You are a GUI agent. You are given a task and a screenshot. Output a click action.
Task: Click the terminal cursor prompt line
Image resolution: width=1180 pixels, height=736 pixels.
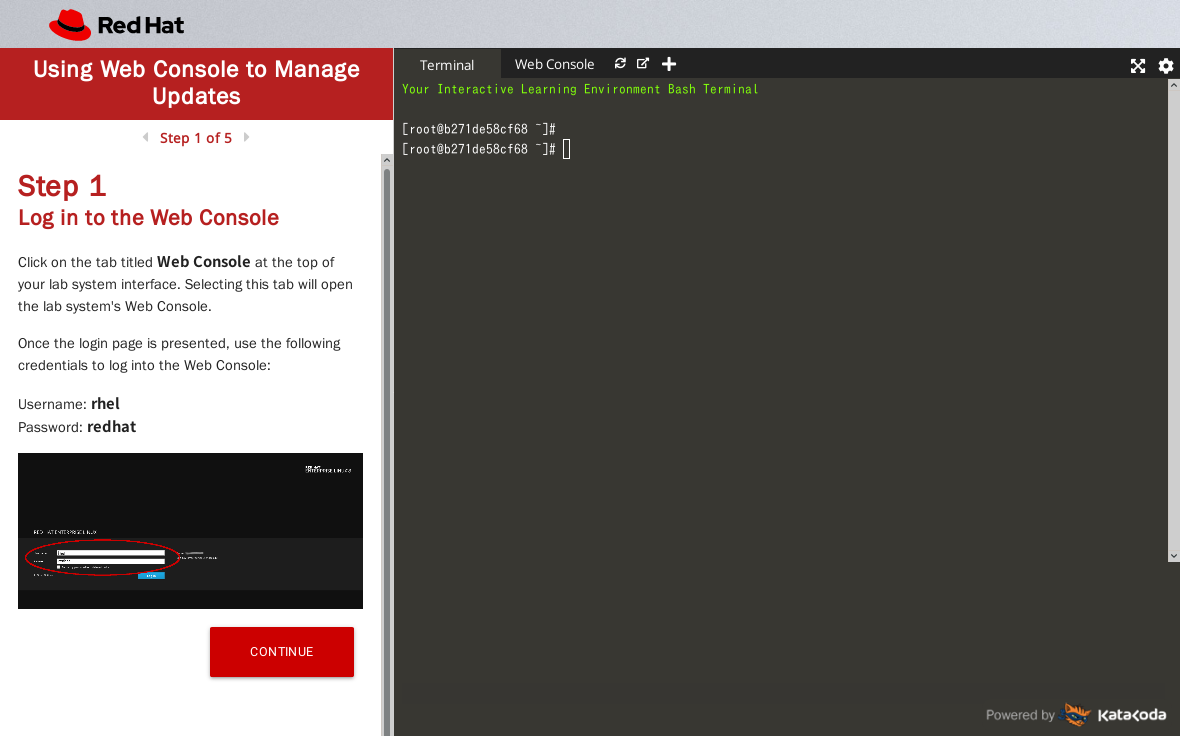[x=486, y=149]
